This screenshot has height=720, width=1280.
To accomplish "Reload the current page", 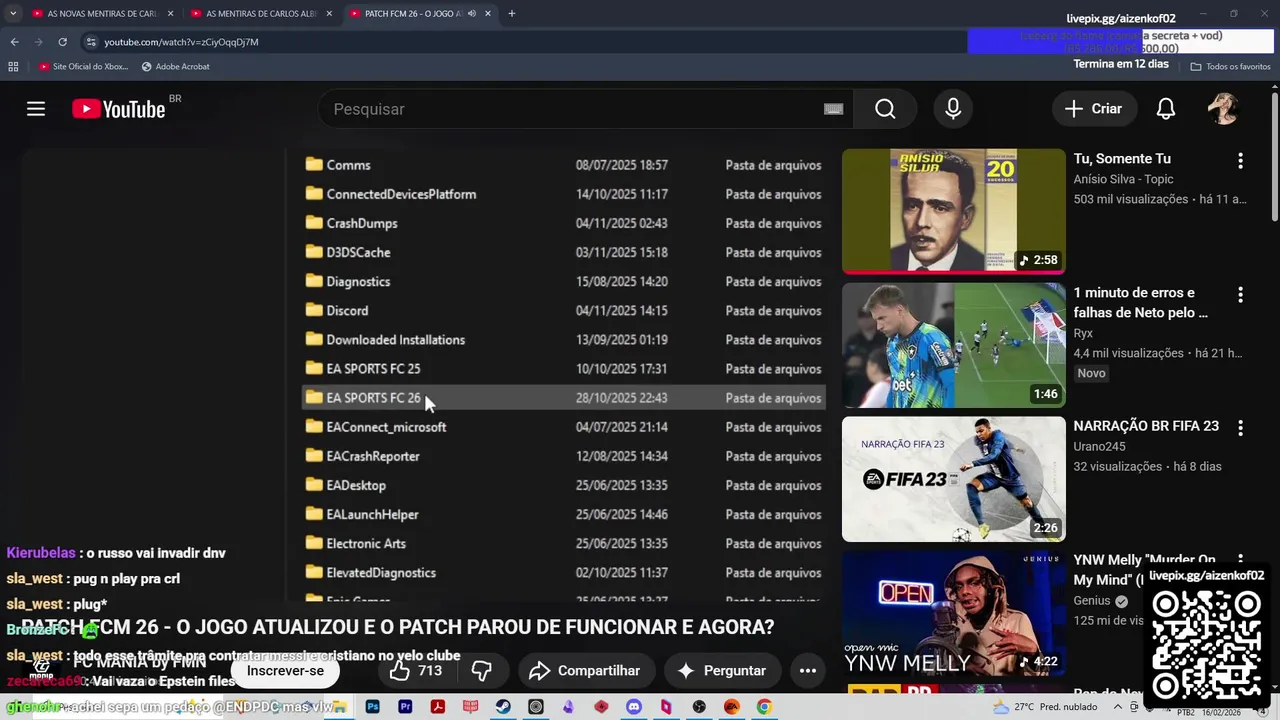I will [62, 42].
